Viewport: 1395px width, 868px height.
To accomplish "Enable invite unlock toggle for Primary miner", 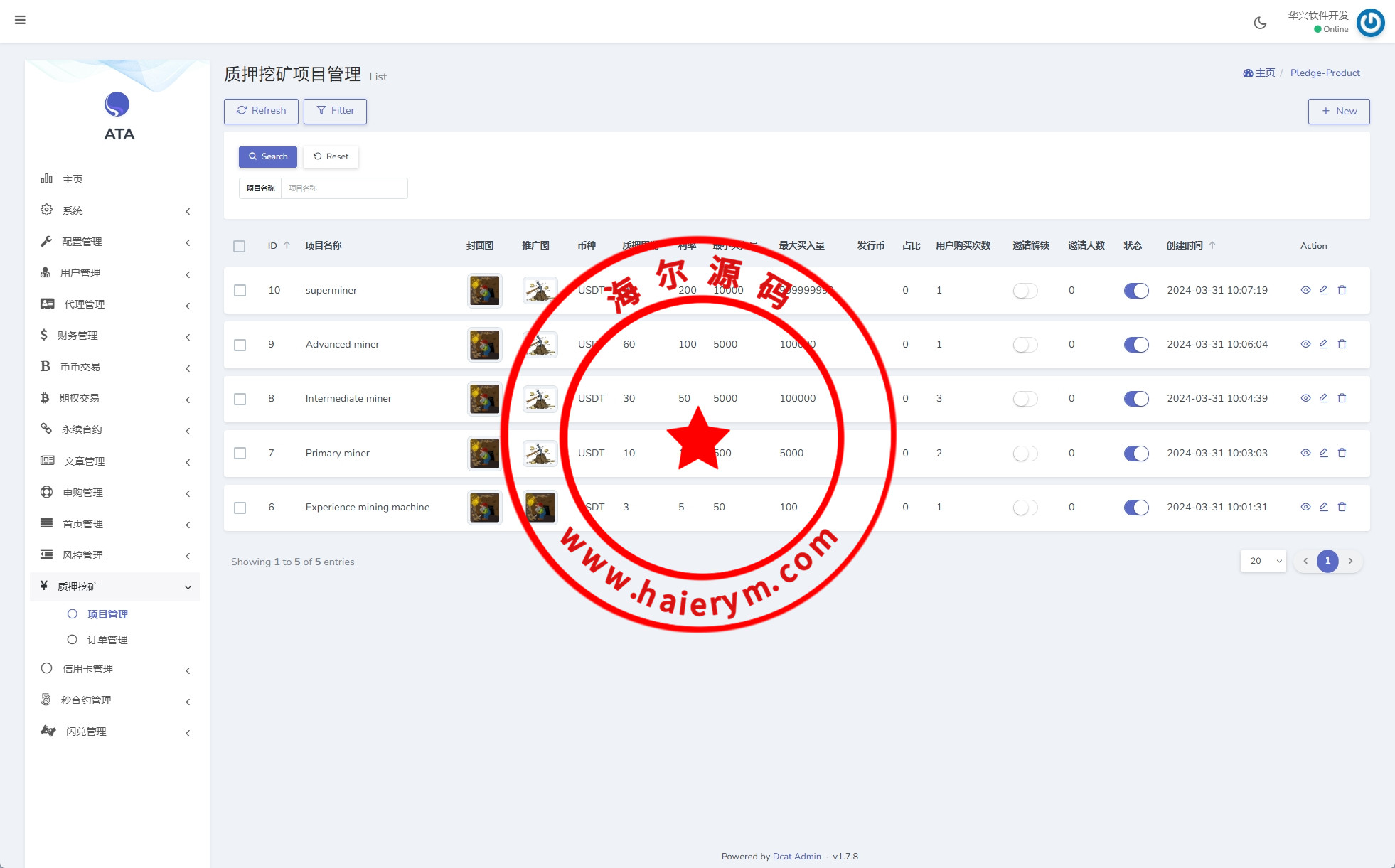I will 1025,454.
